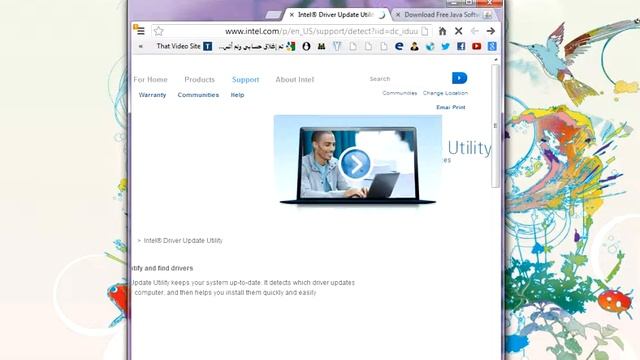Open the That Video Site bookmark
The height and width of the screenshot is (360, 640).
point(184,47)
